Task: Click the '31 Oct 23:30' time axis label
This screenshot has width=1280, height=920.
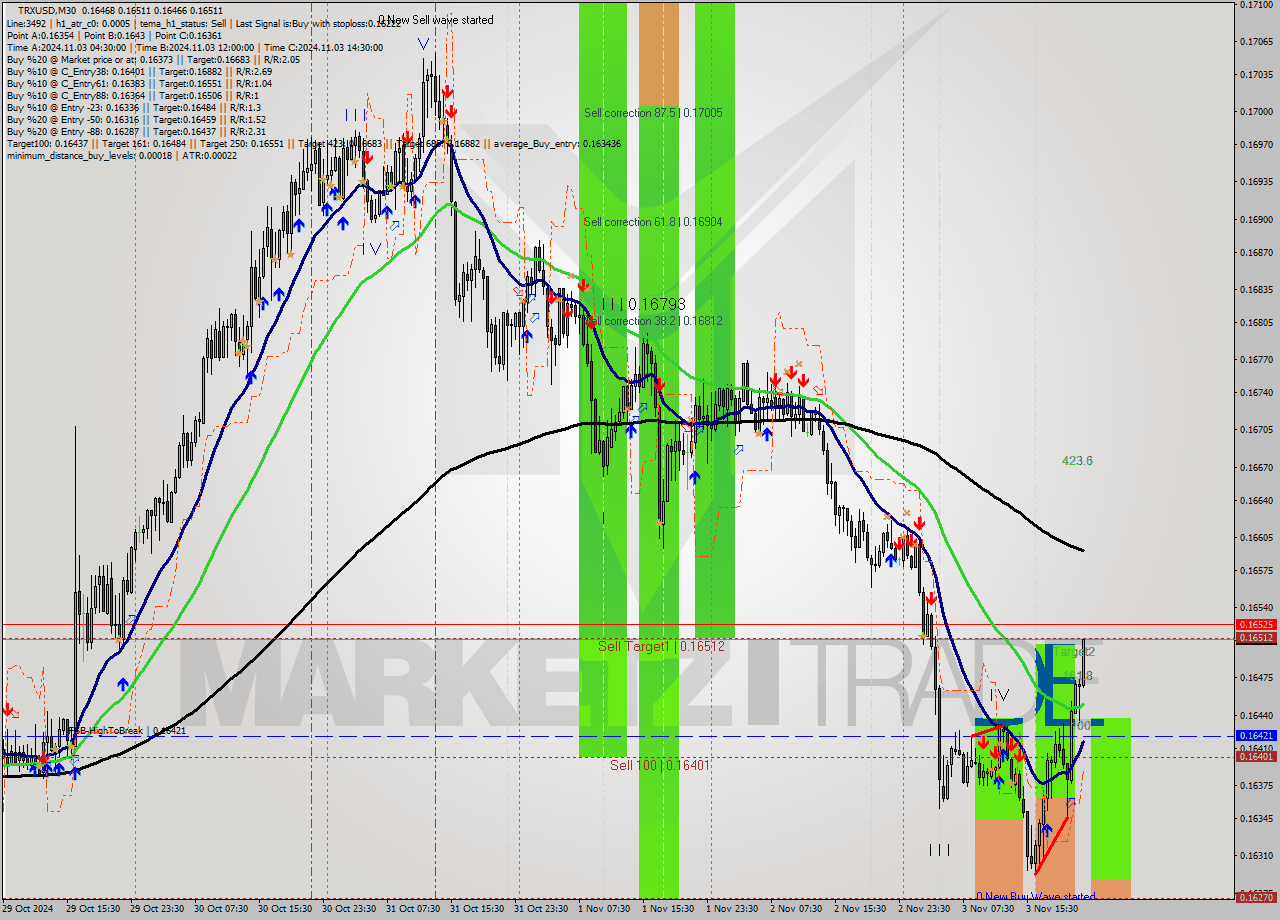Action: (542, 909)
